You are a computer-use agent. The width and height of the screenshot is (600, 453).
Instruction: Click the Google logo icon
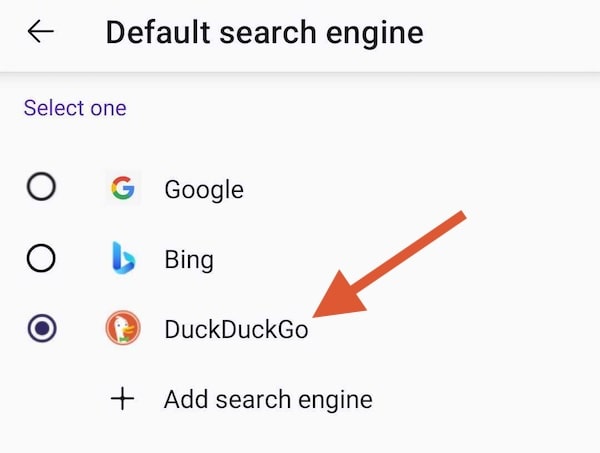point(123,188)
